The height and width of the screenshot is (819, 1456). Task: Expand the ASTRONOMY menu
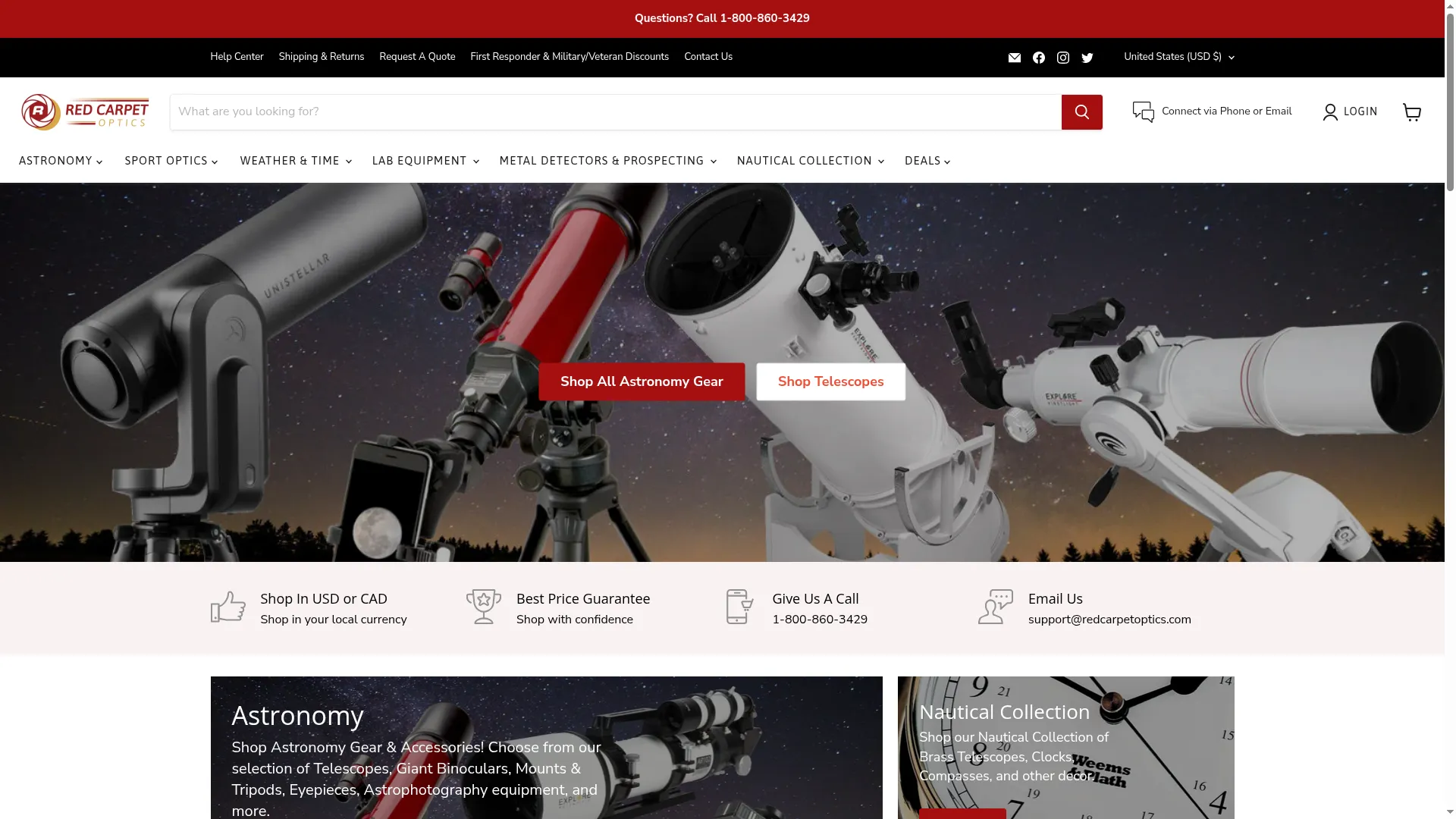[x=61, y=161]
